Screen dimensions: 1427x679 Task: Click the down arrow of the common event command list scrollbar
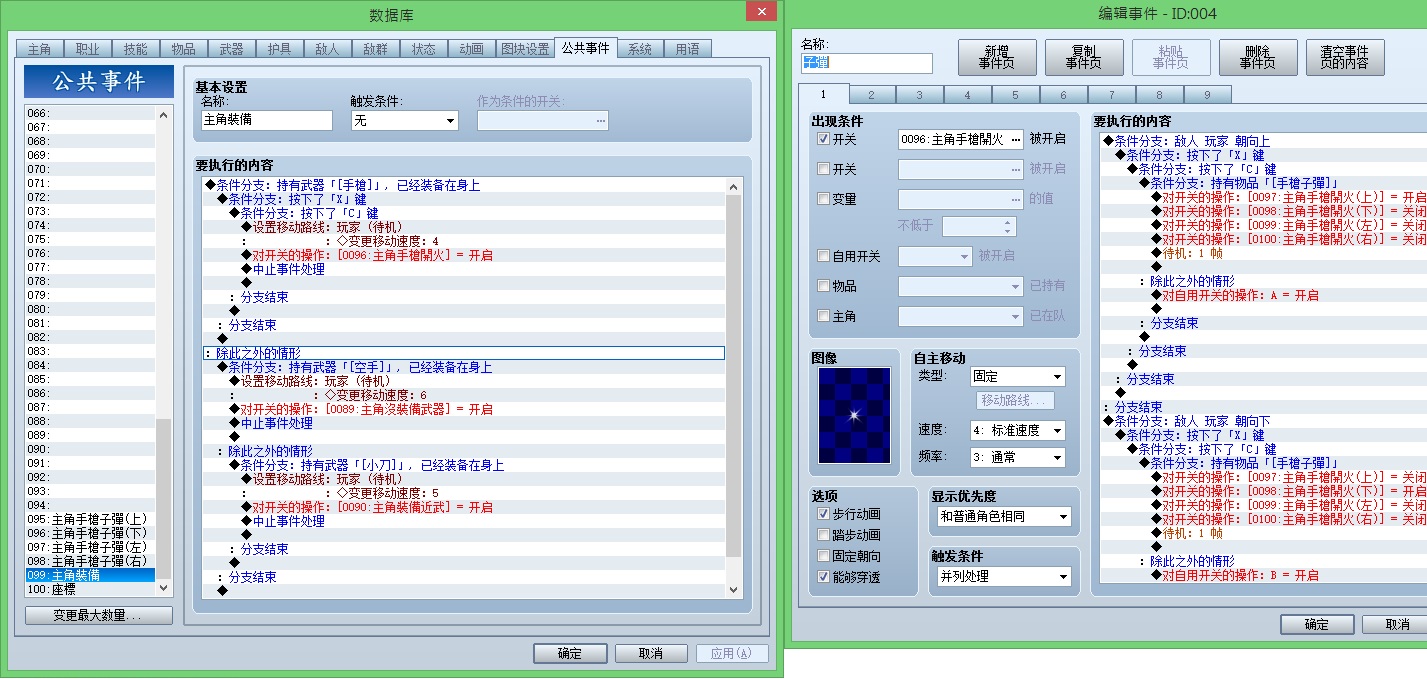point(733,590)
